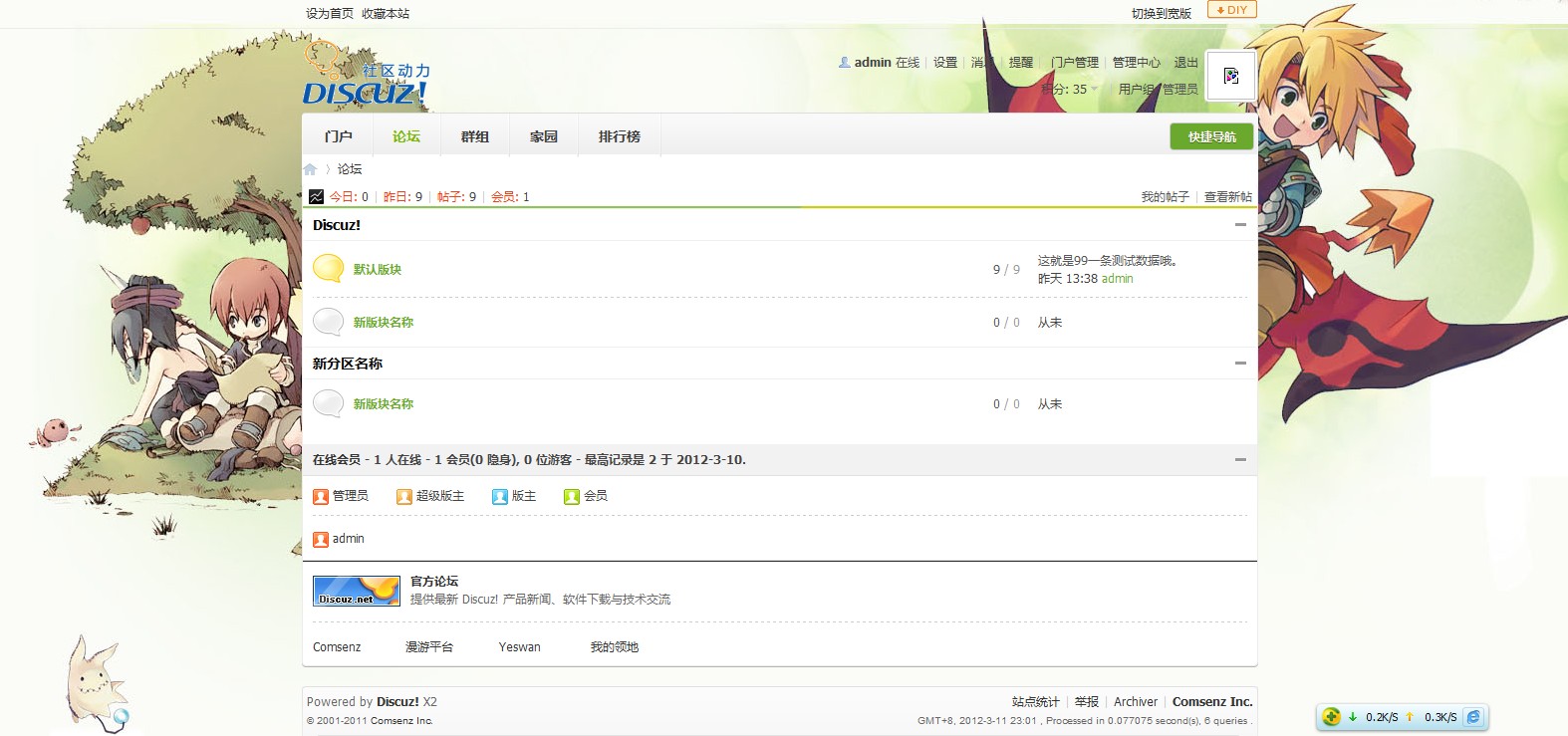Click the 在线会员 heading link

(x=337, y=460)
